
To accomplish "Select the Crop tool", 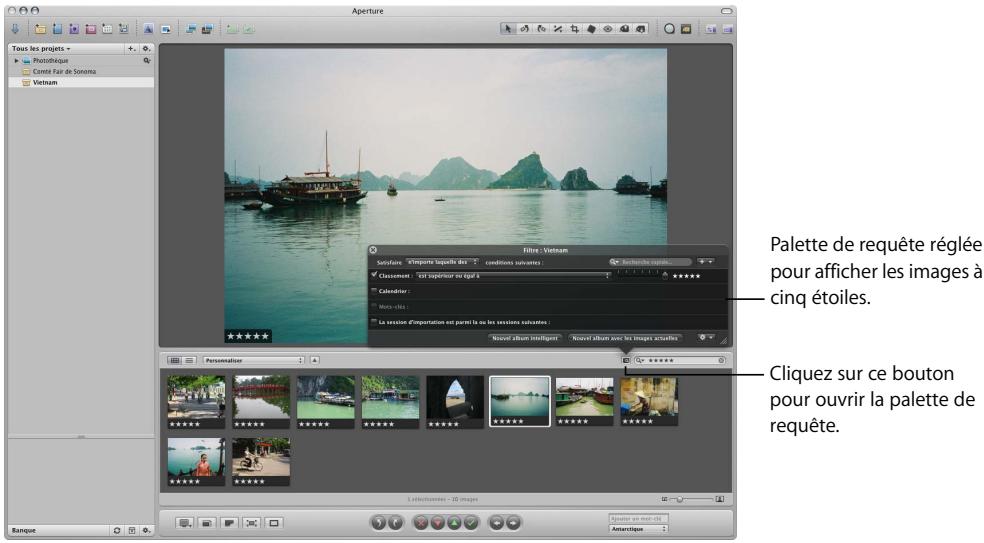I will (574, 29).
